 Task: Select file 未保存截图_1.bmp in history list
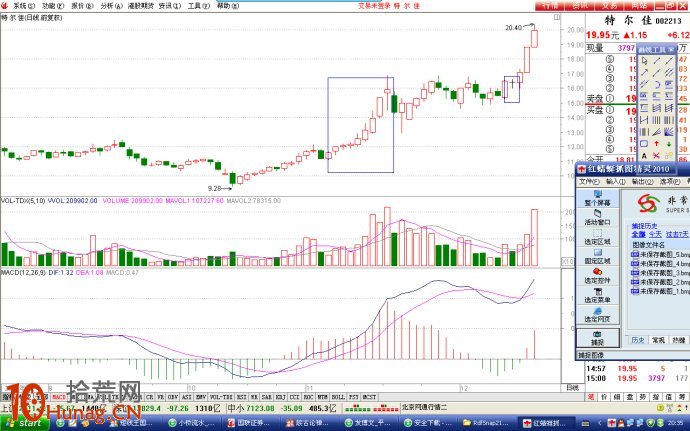tap(660, 291)
